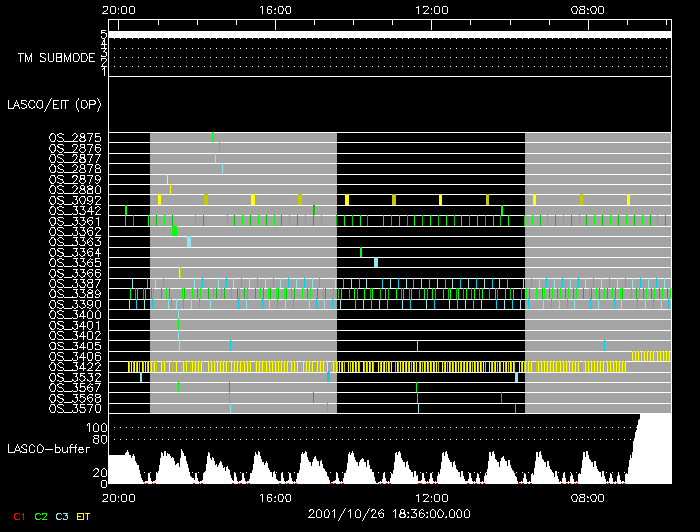
Task: Click the 12:00 tick on bottom axis
Action: click(431, 497)
